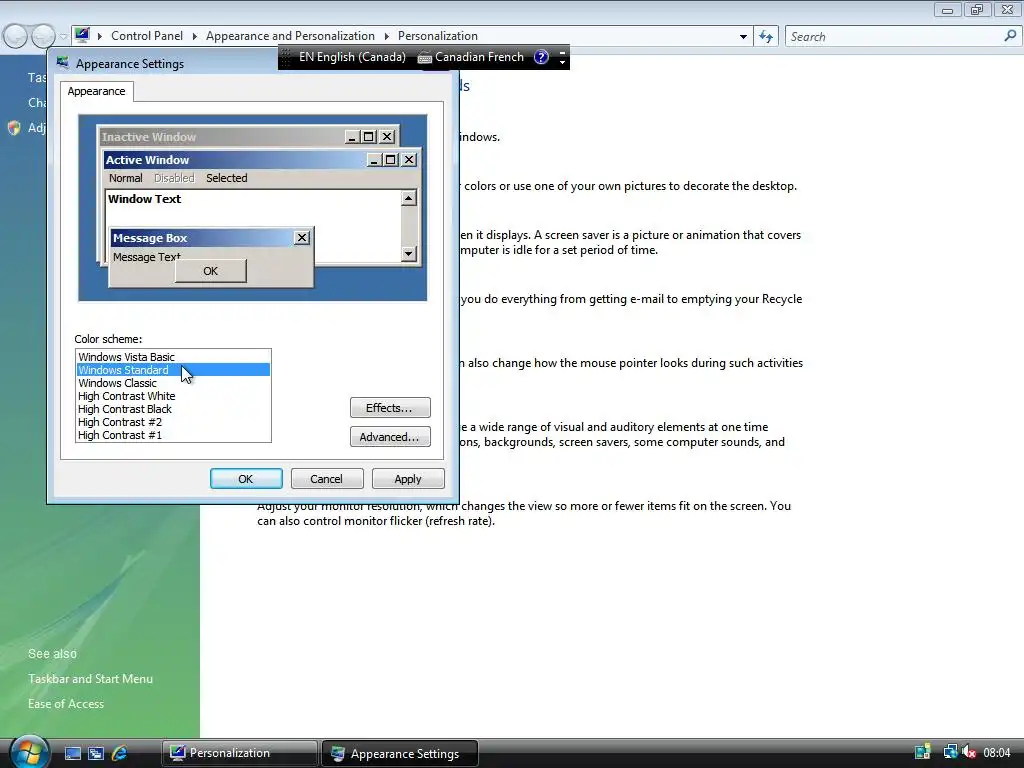This screenshot has width=1024, height=768.
Task: Click the Forward navigation arrow
Action: (43, 36)
